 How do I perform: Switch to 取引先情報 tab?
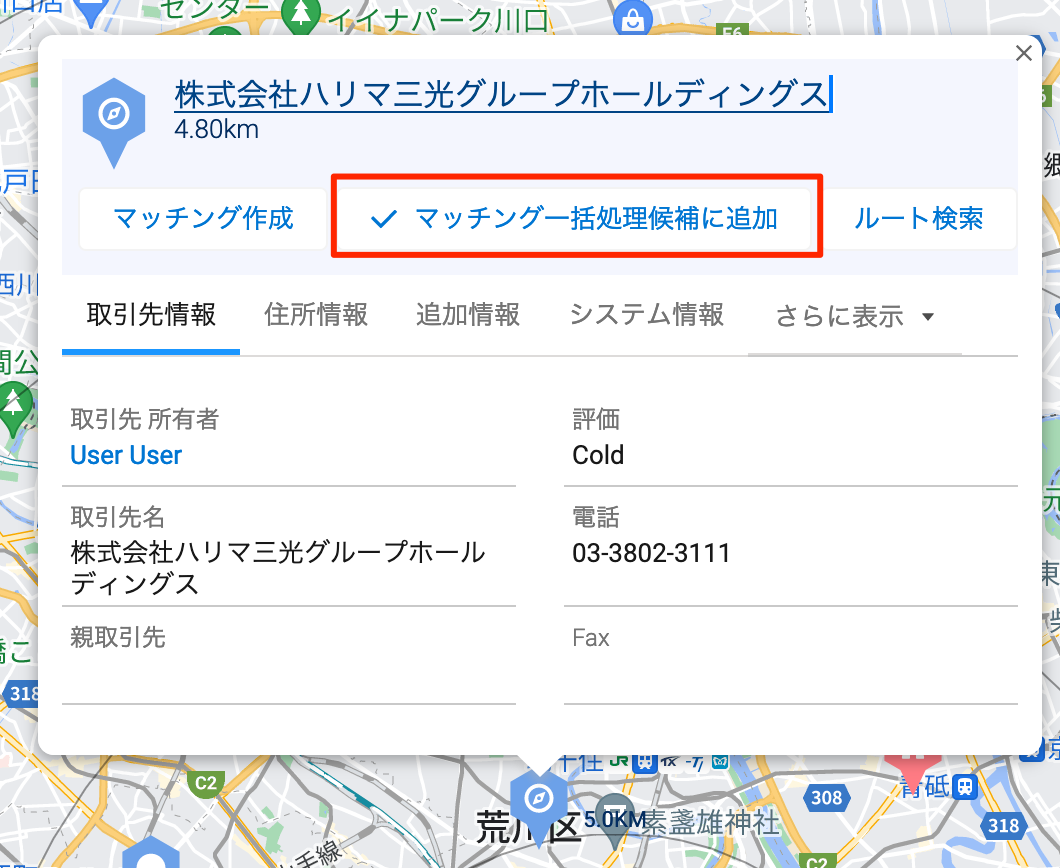point(151,316)
